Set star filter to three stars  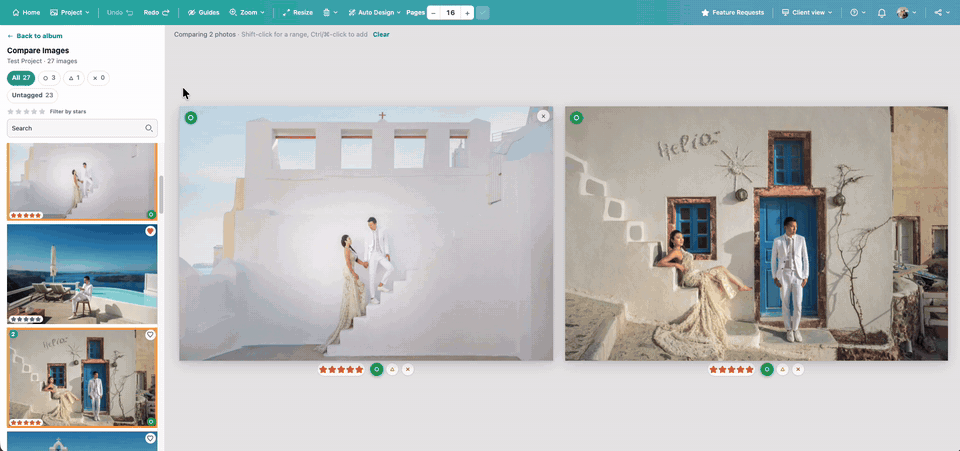26,111
